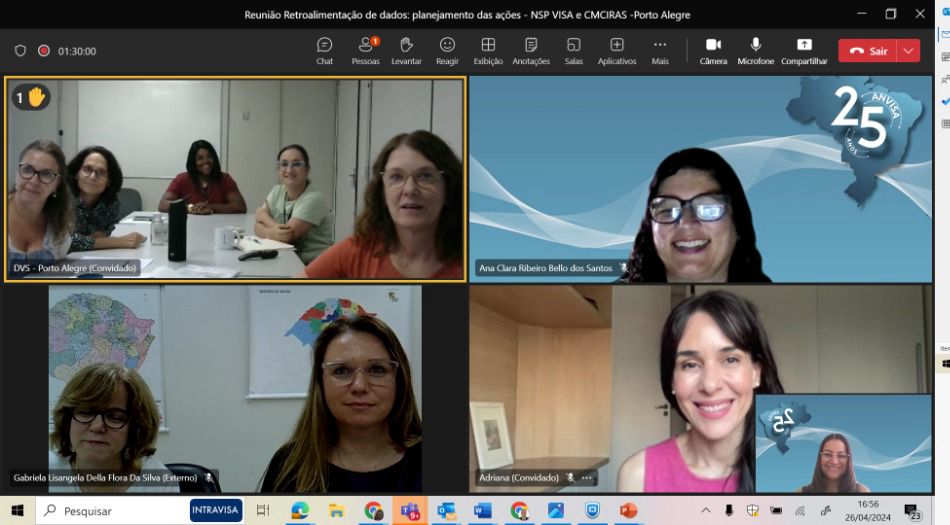Click the INTRAVISA taskbar button

point(215,510)
